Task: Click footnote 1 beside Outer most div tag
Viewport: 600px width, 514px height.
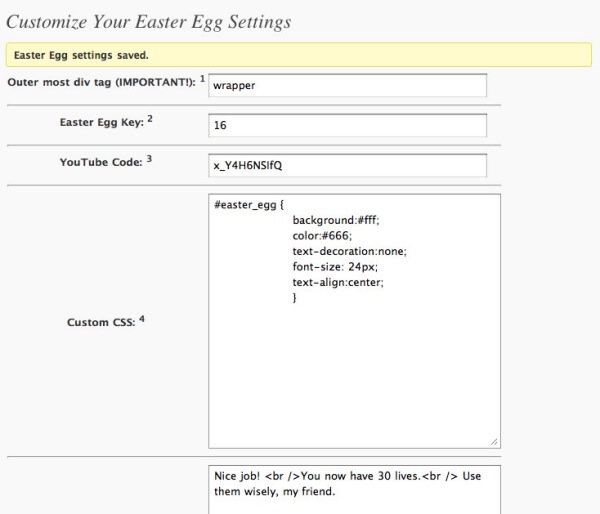Action: click(x=201, y=77)
